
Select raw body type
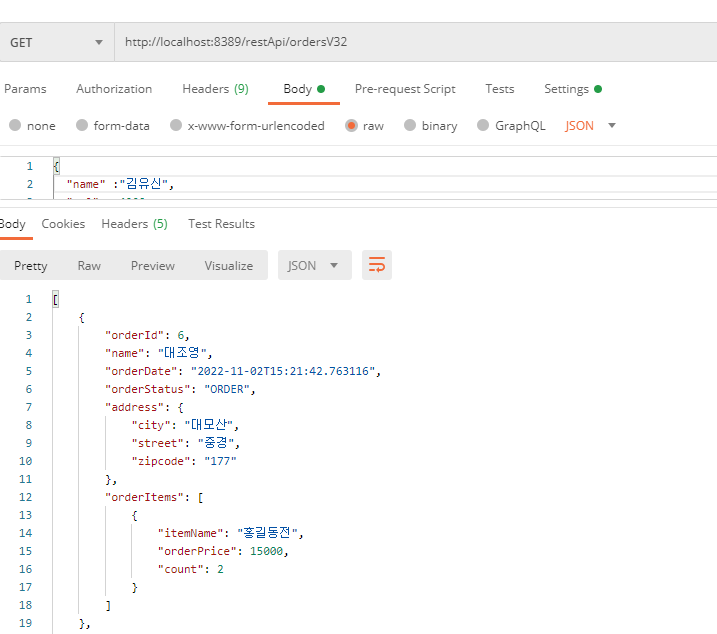pos(364,125)
